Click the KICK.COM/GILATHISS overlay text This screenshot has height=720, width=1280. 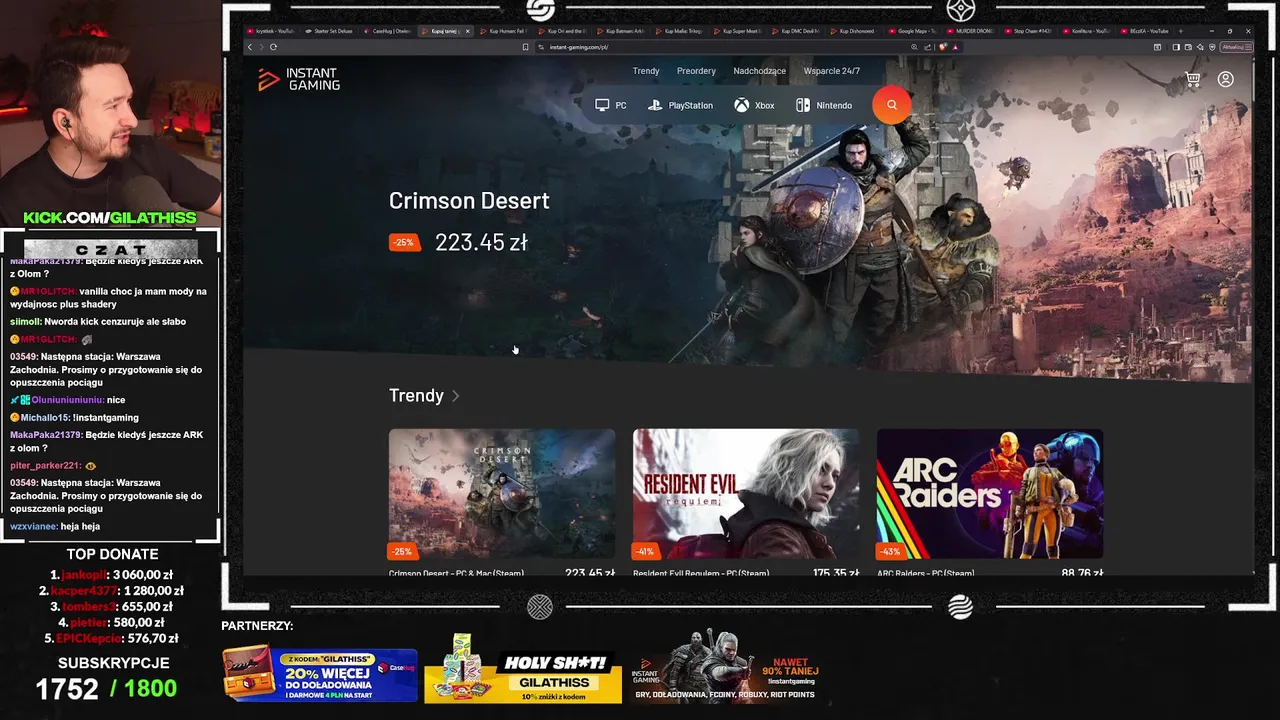click(110, 218)
